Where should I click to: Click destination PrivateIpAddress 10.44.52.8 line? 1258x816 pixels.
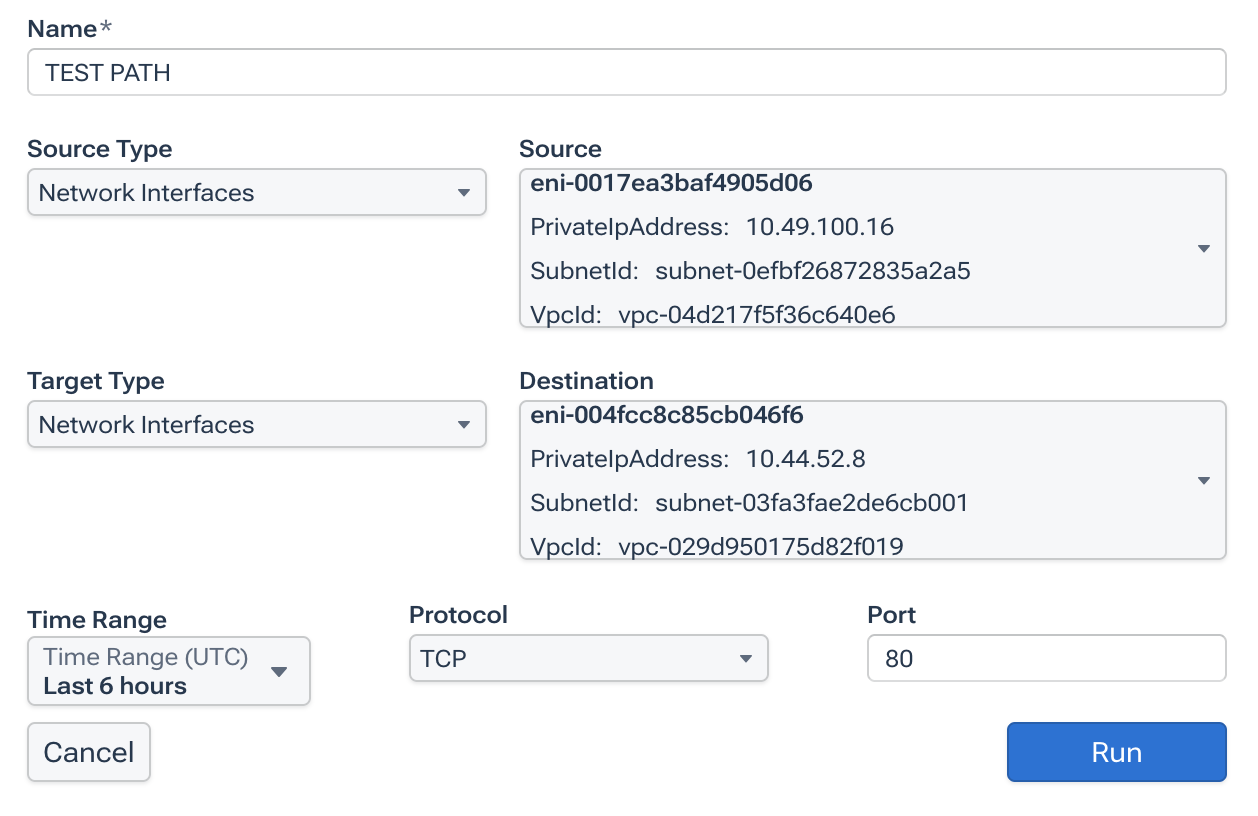click(697, 459)
